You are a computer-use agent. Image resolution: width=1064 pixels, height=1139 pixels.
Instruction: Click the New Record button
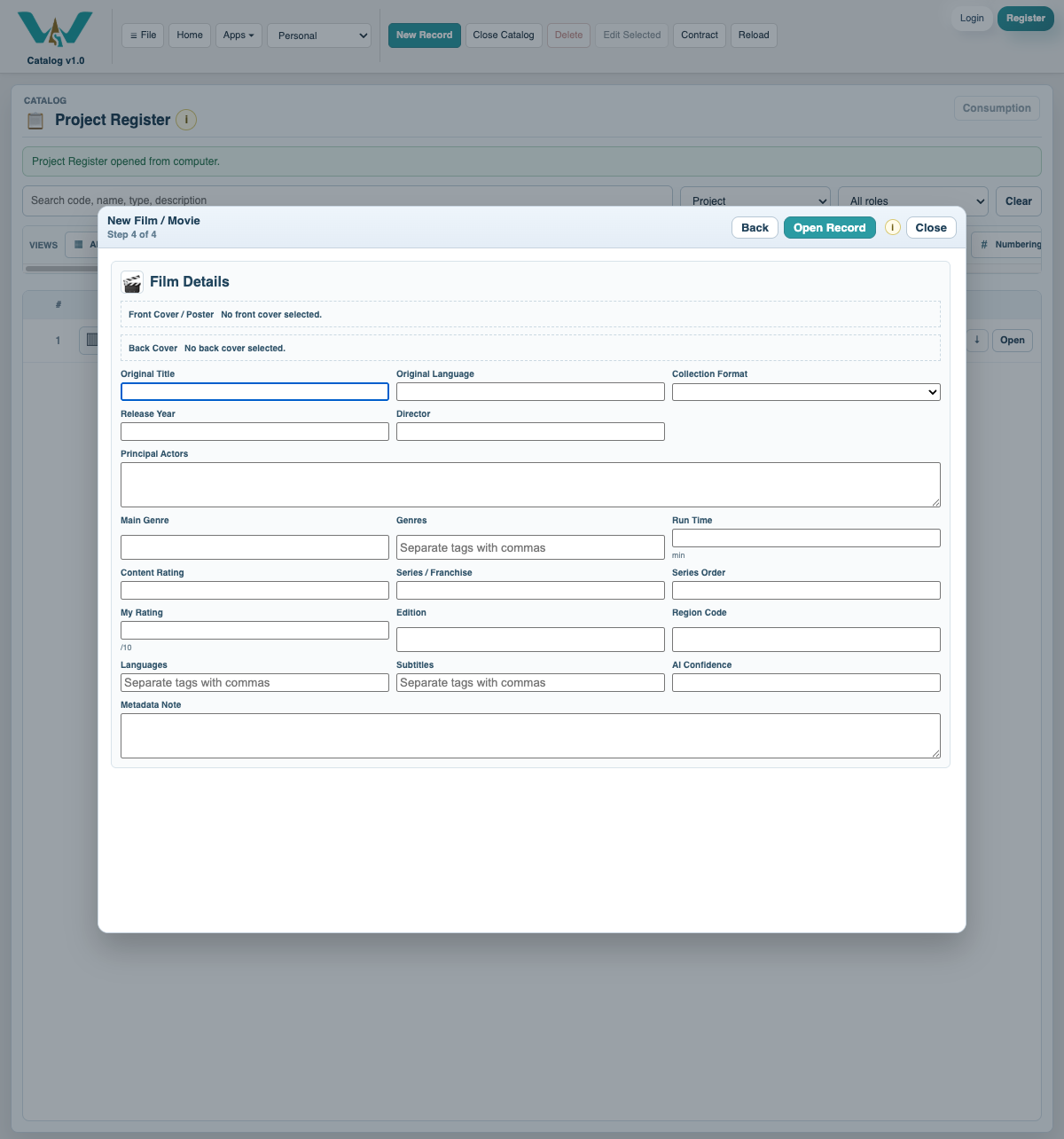pyautogui.click(x=424, y=35)
